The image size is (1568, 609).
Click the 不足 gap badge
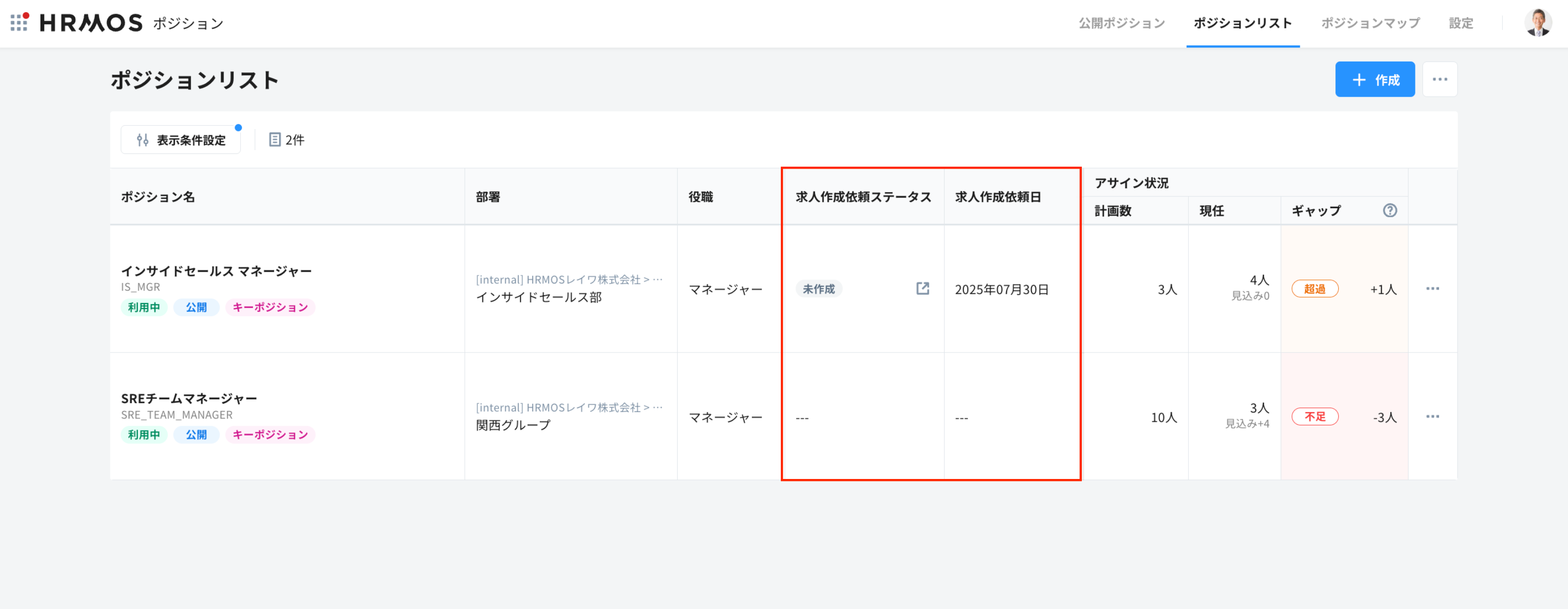point(1314,416)
